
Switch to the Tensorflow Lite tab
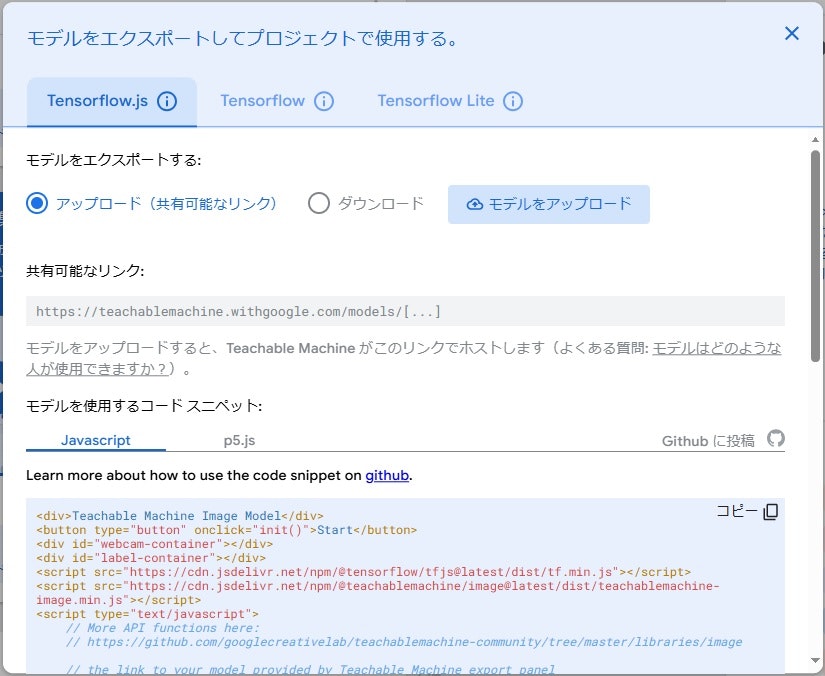[x=436, y=101]
